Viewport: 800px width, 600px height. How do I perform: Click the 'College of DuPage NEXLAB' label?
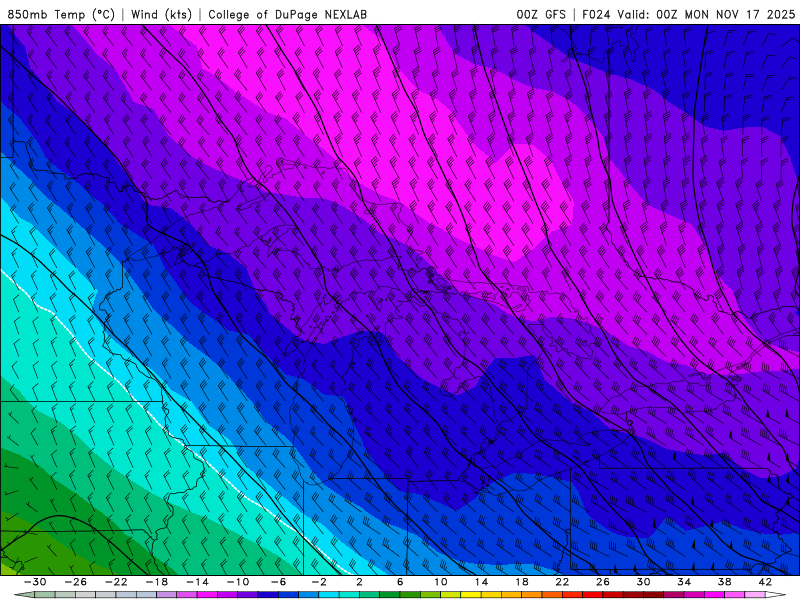point(287,14)
